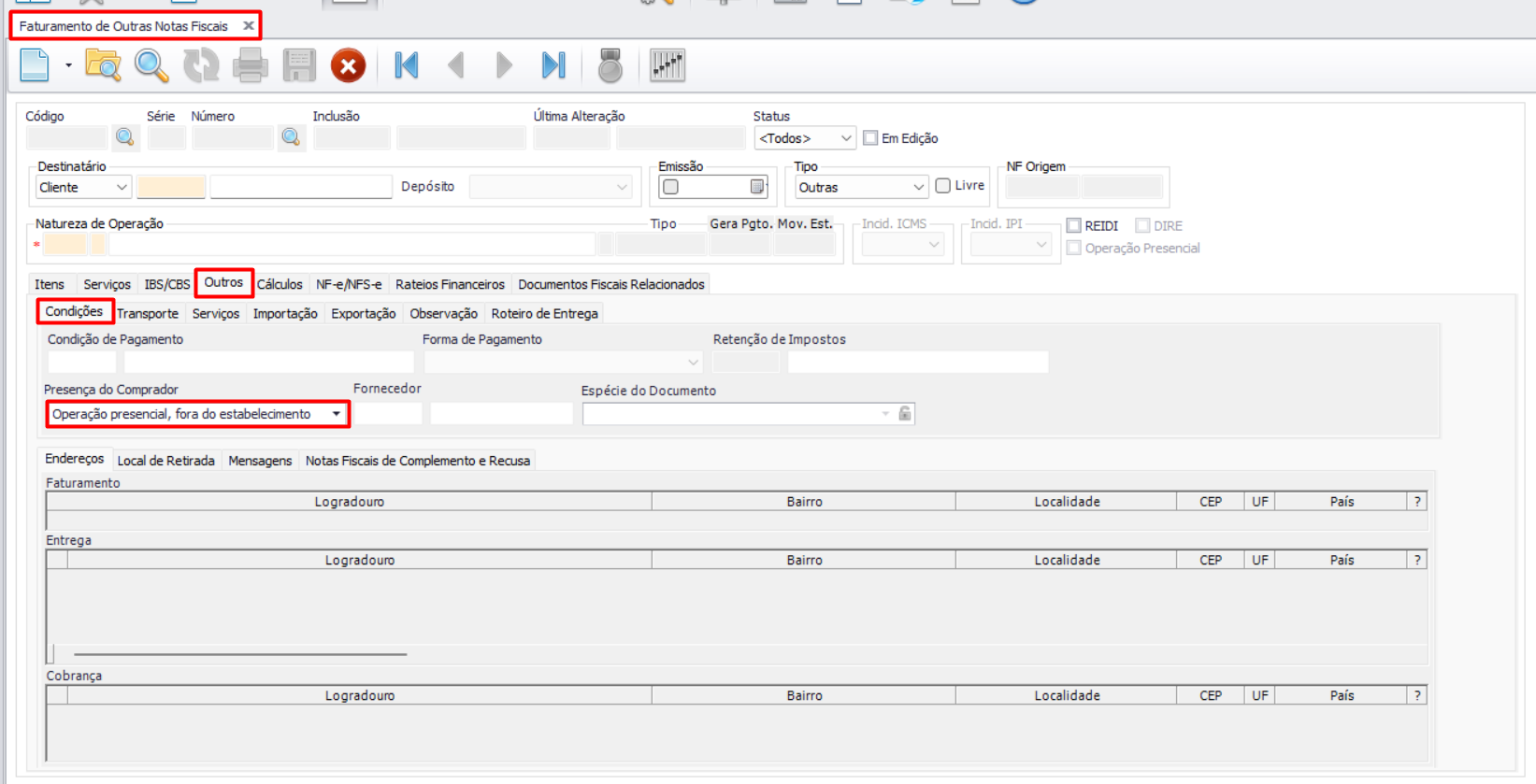Enable the Em Edição checkbox
The image size is (1536, 784).
tap(870, 138)
